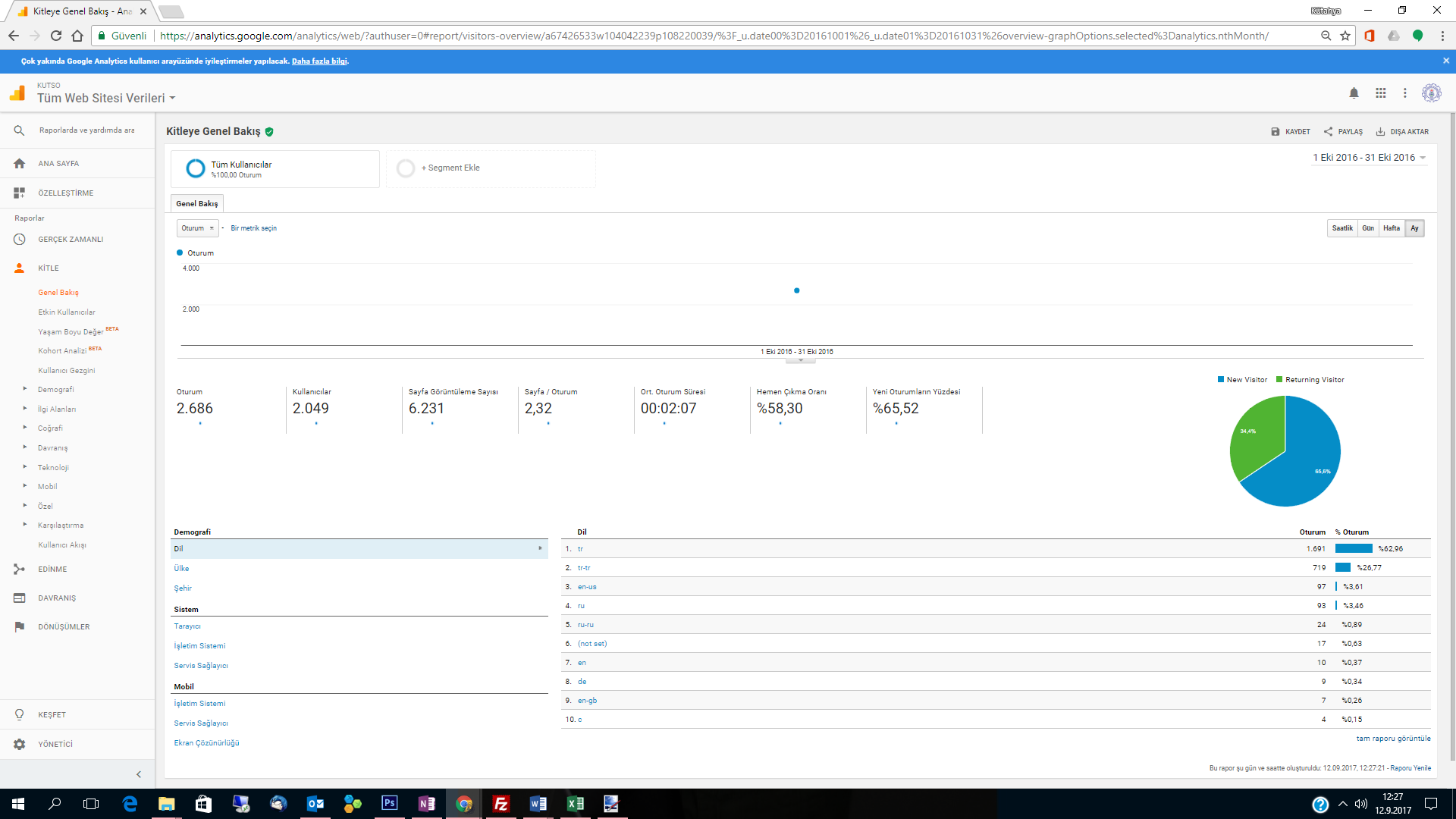Open Etkin Kullanıcılar menu item

point(67,312)
